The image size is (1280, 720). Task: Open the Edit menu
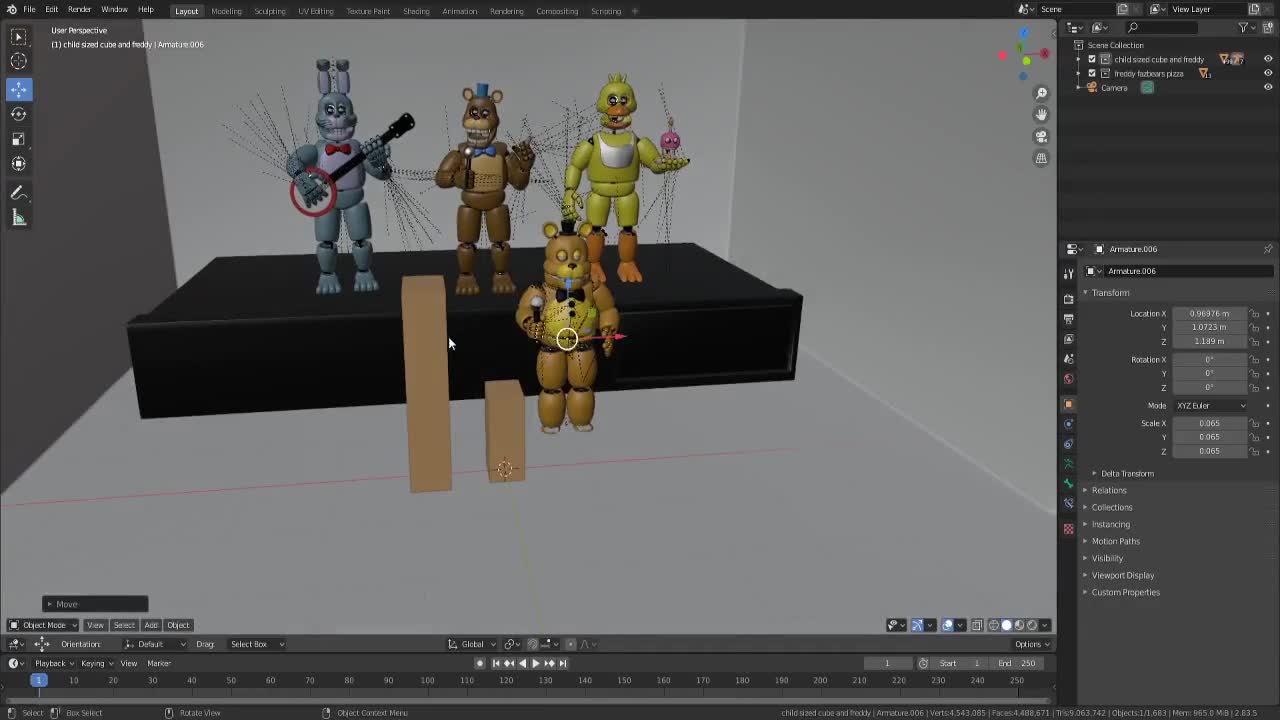click(x=51, y=10)
